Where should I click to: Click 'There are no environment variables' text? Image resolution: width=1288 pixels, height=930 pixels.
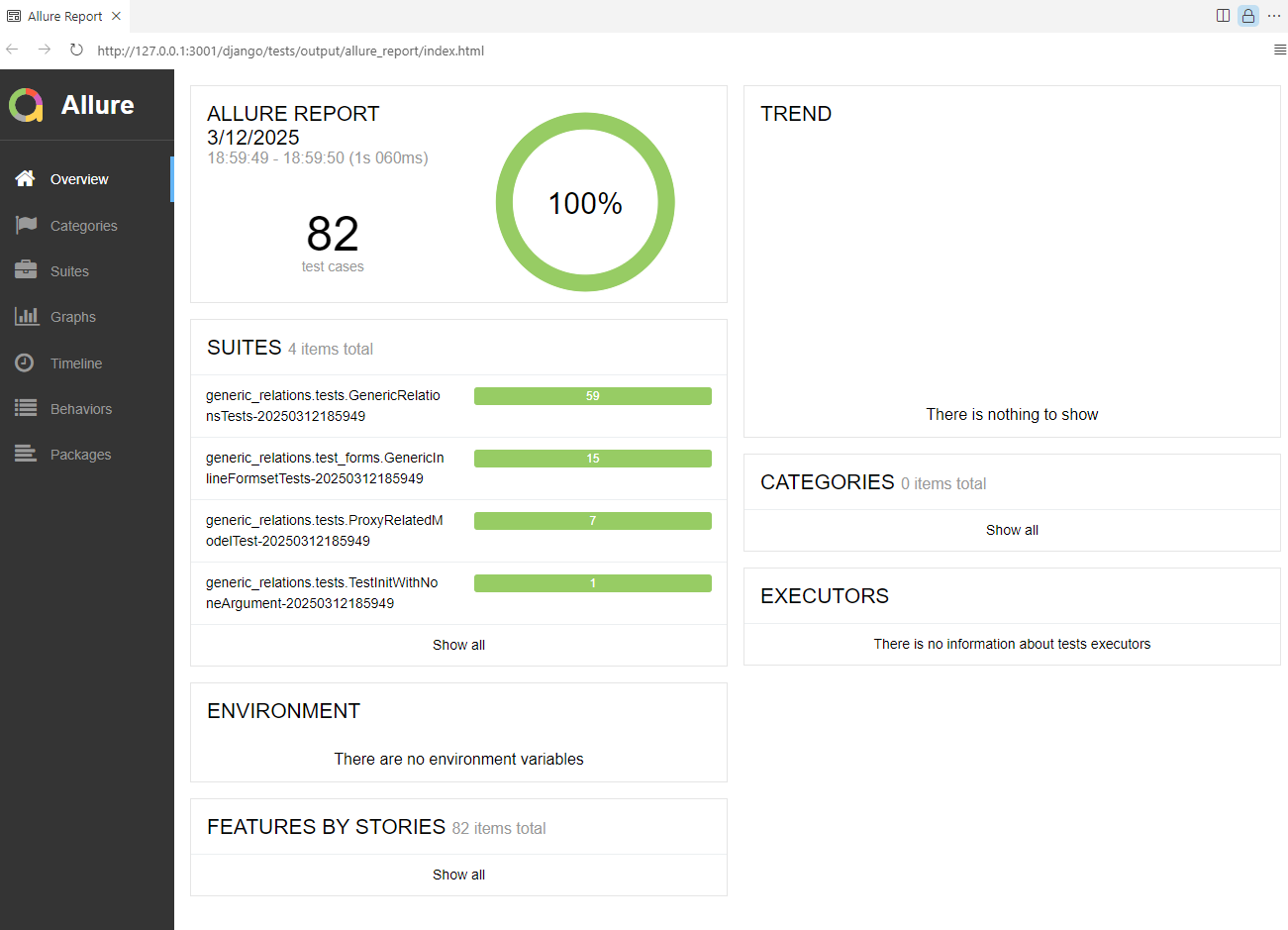(458, 760)
